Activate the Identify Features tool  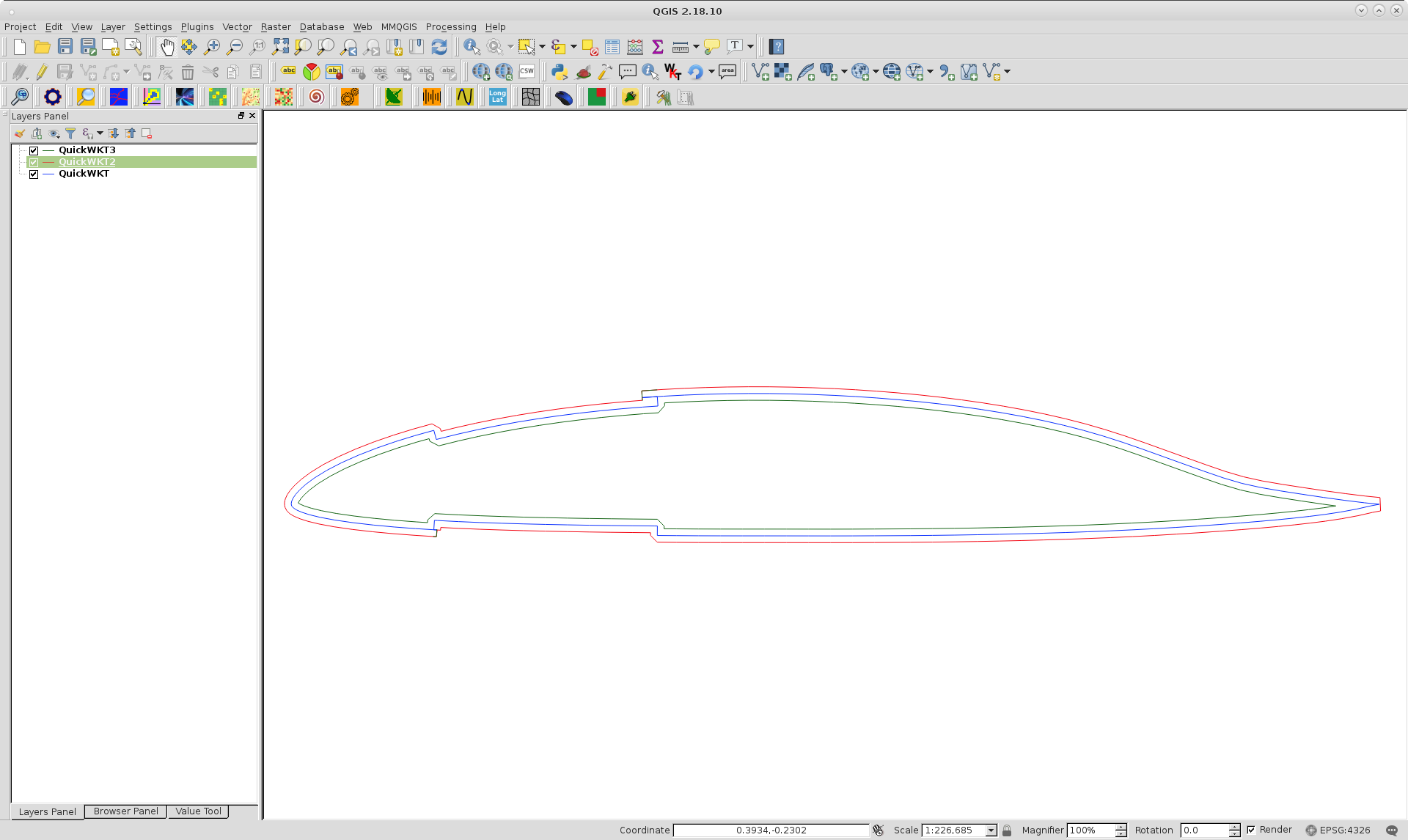[472, 47]
